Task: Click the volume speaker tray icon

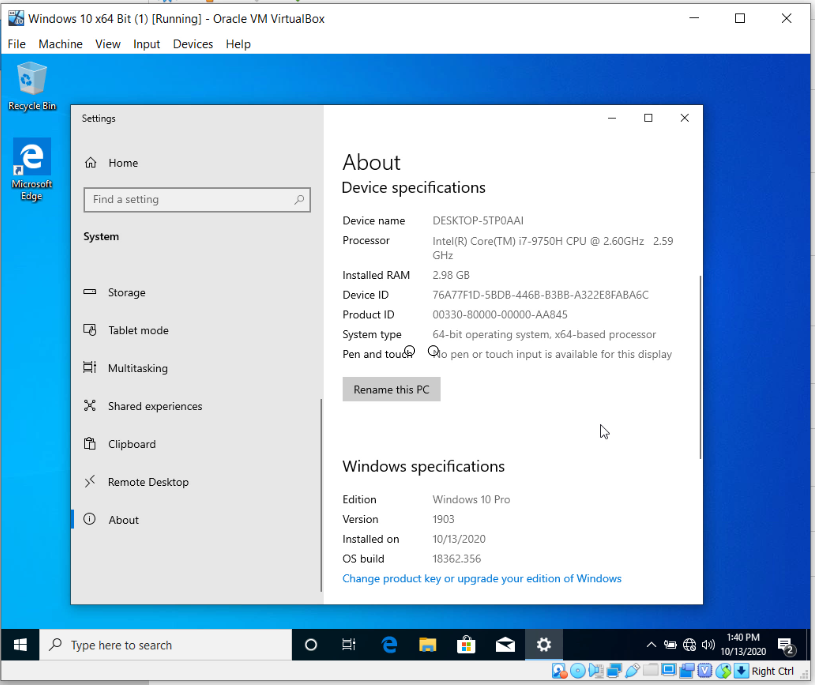Action: 708,645
